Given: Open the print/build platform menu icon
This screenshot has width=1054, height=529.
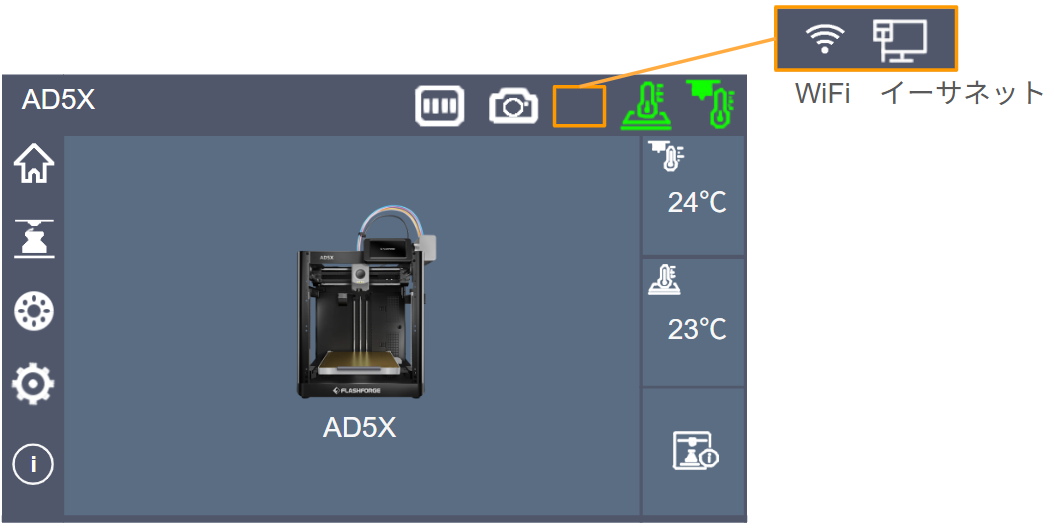Looking at the screenshot, I should [34, 238].
